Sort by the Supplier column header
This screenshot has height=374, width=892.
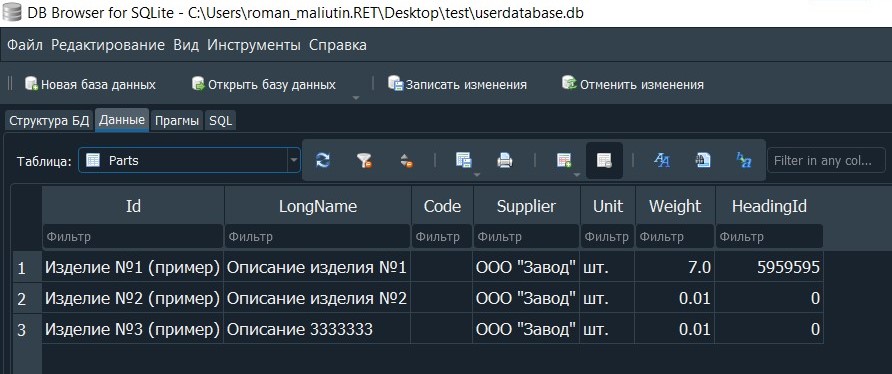526,206
